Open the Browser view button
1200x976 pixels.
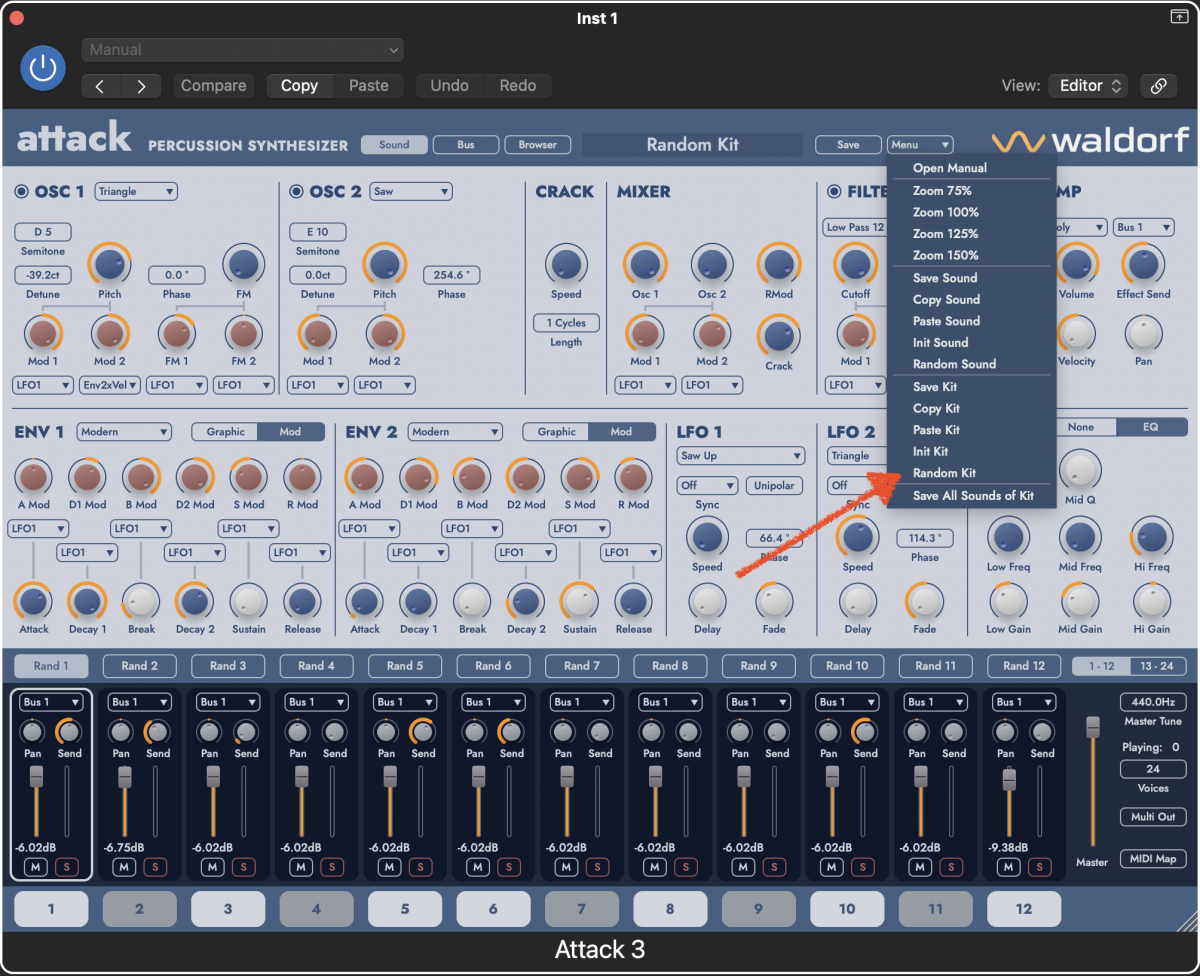pos(538,145)
